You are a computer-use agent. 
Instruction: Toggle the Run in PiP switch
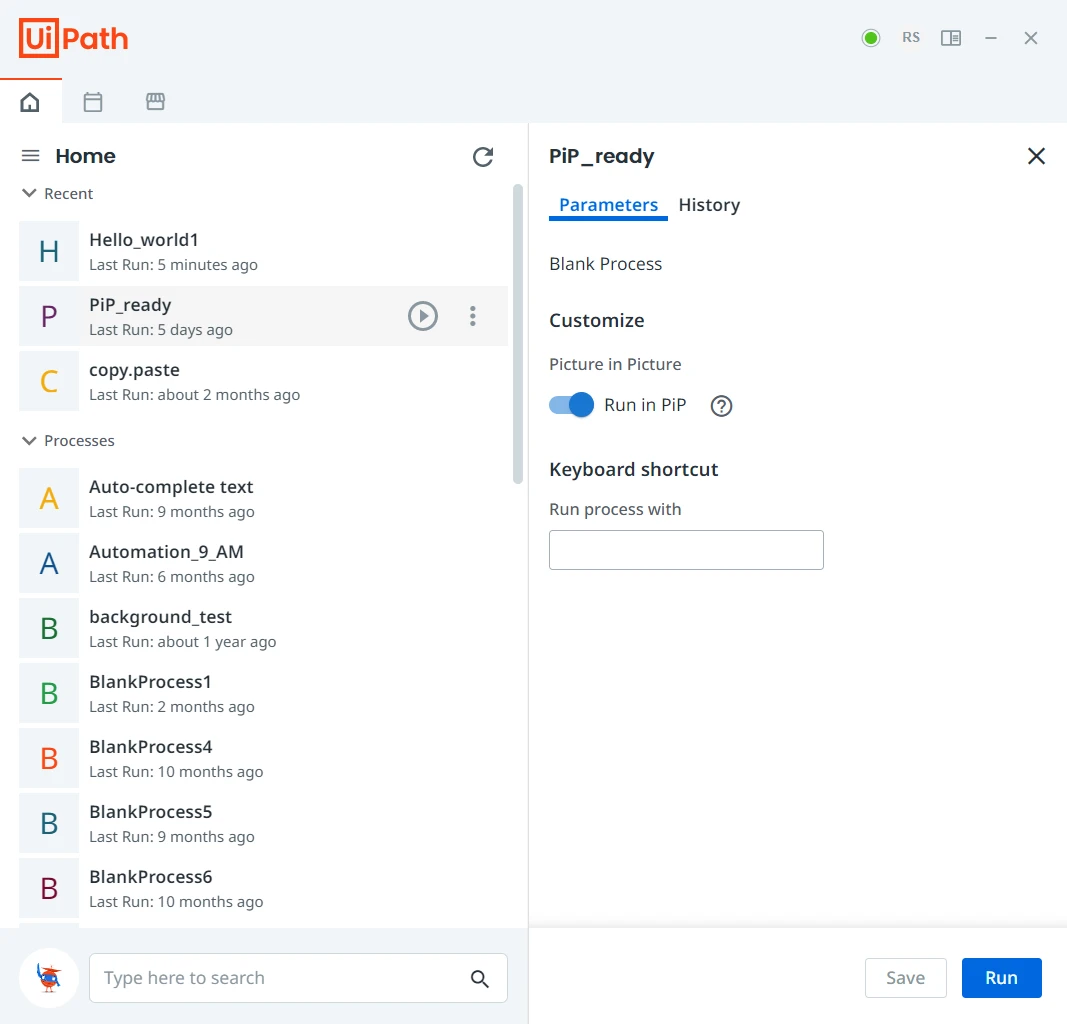pyautogui.click(x=572, y=405)
